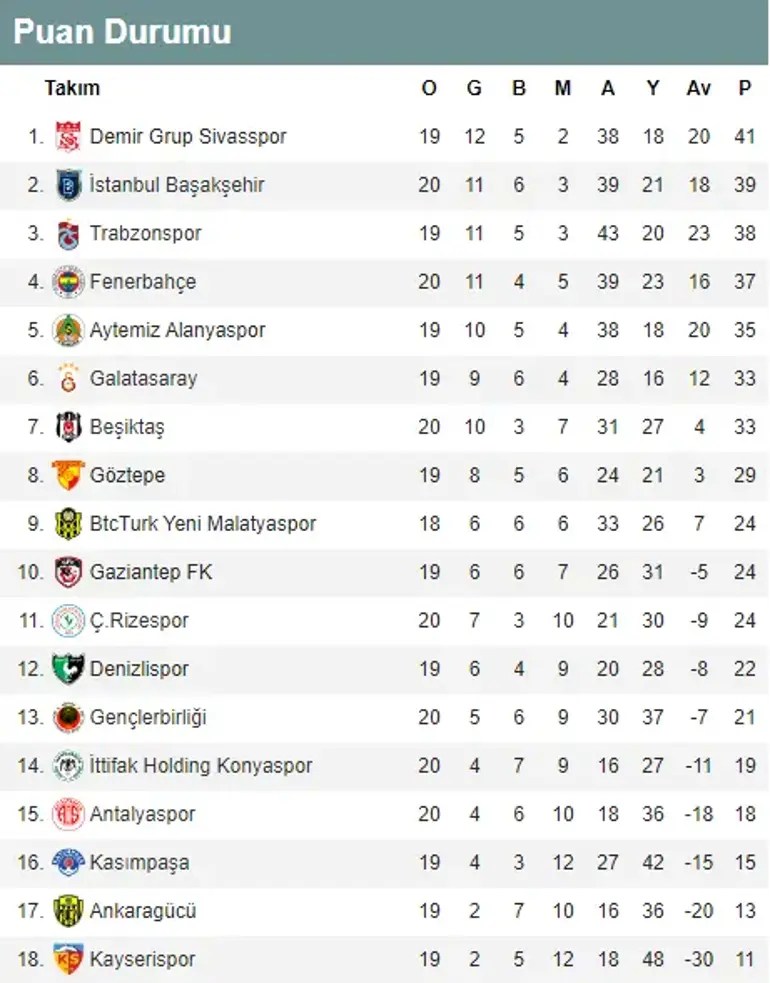Screen dimensions: 770x983
Task: Select the İttifak Holding Konyaspor name
Action: 201,765
